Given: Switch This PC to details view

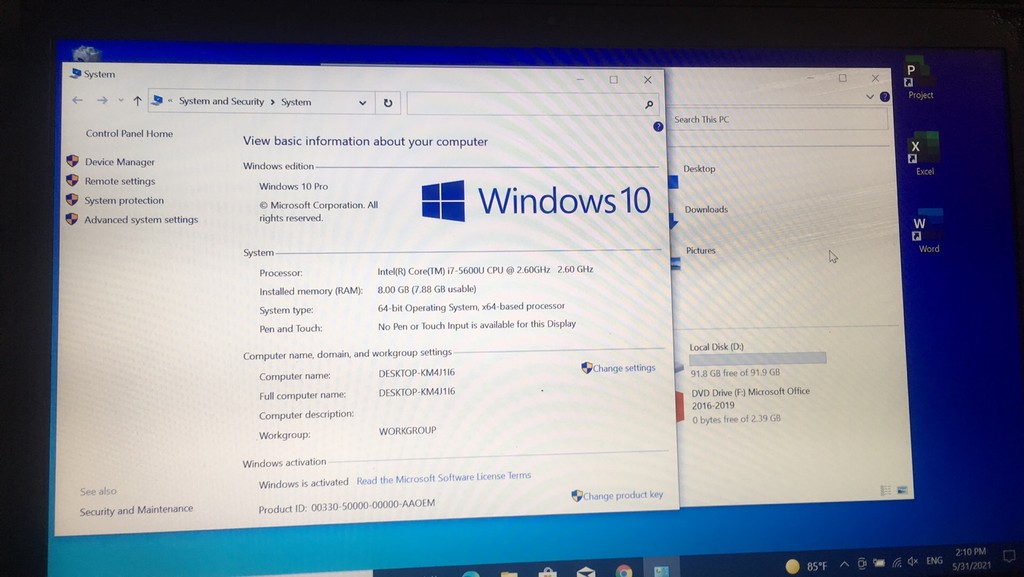Looking at the screenshot, I should click(x=886, y=490).
